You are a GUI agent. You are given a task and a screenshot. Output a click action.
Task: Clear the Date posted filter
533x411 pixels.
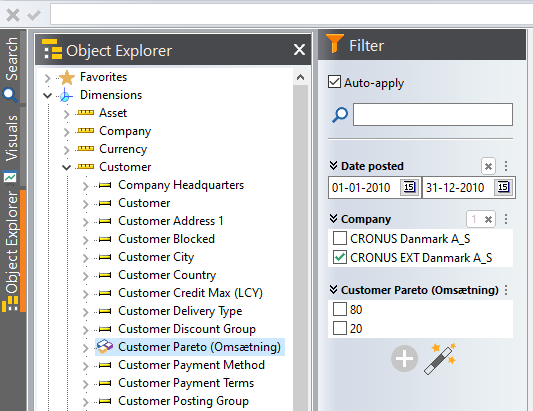(488, 167)
